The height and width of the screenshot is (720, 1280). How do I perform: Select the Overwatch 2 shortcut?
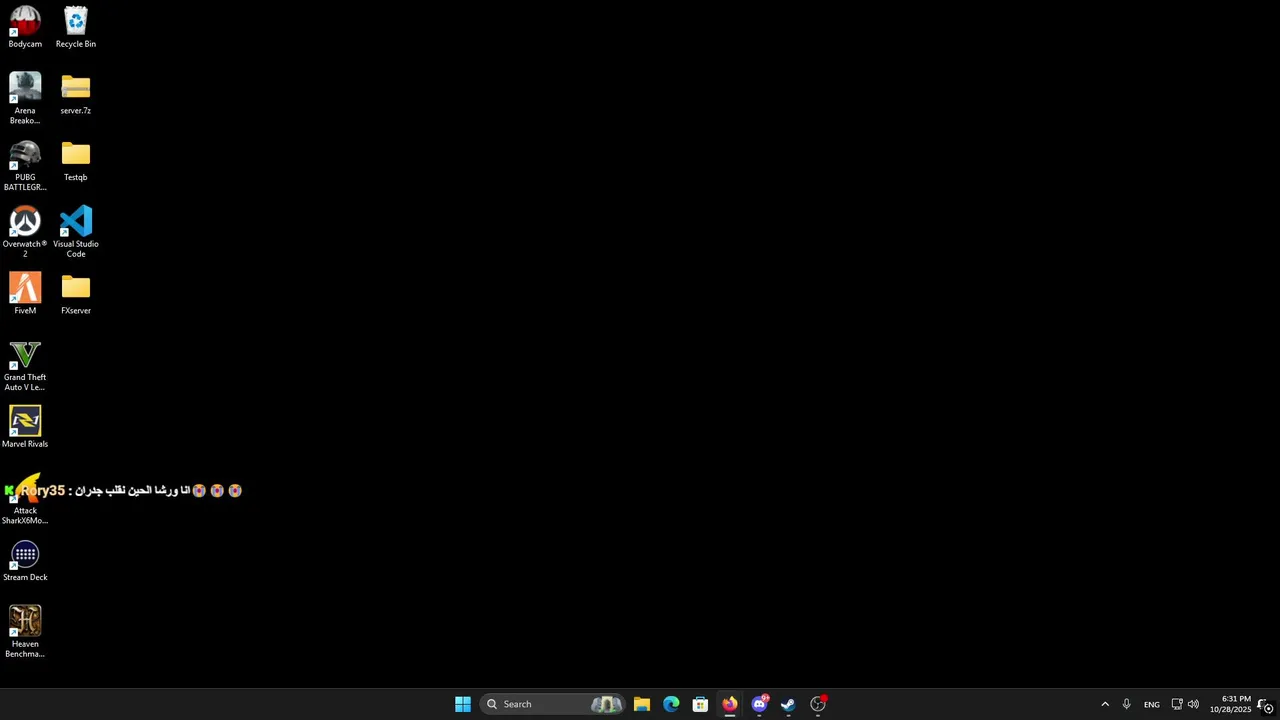pos(25,232)
